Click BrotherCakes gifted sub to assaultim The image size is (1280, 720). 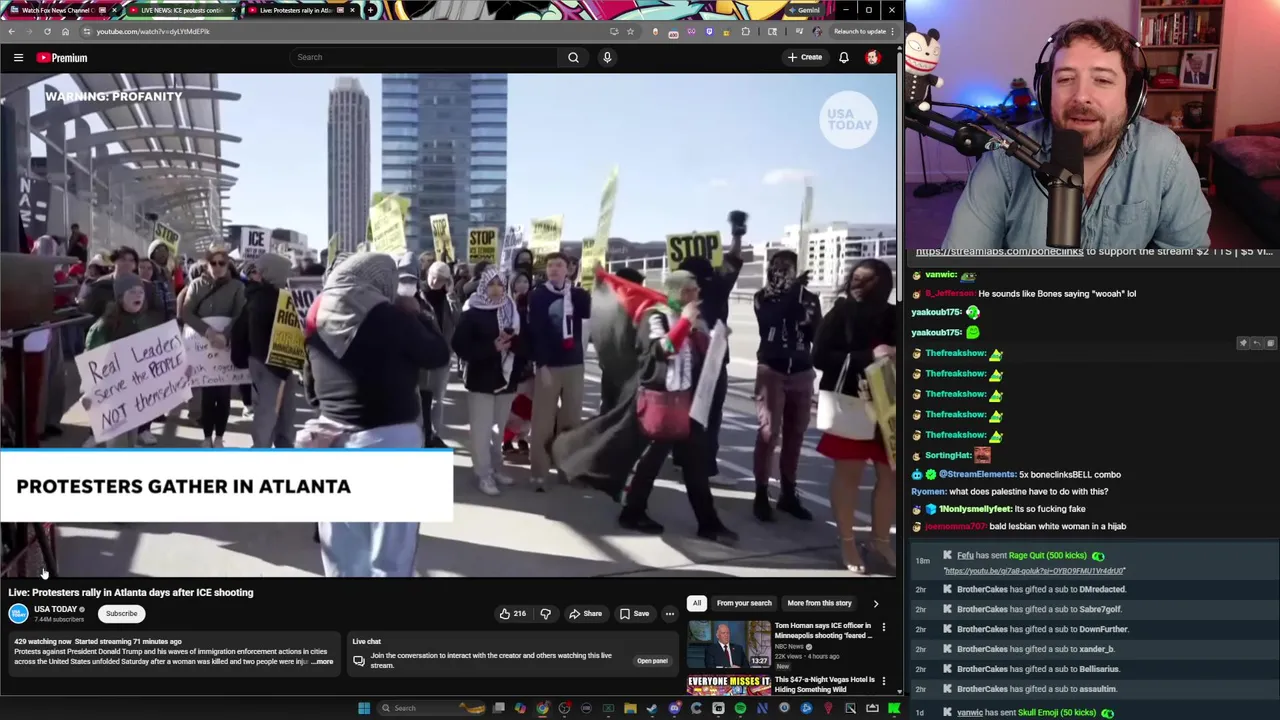(1036, 689)
